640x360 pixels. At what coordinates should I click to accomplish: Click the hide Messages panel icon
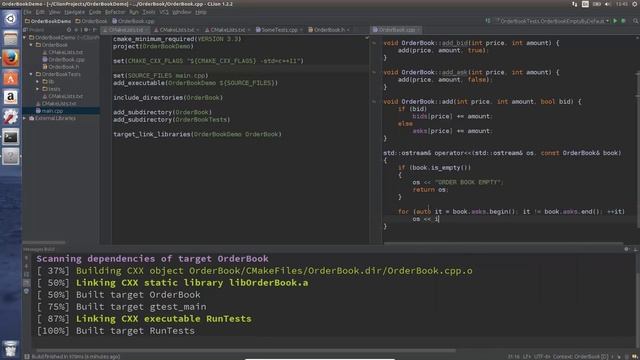click(x=635, y=249)
